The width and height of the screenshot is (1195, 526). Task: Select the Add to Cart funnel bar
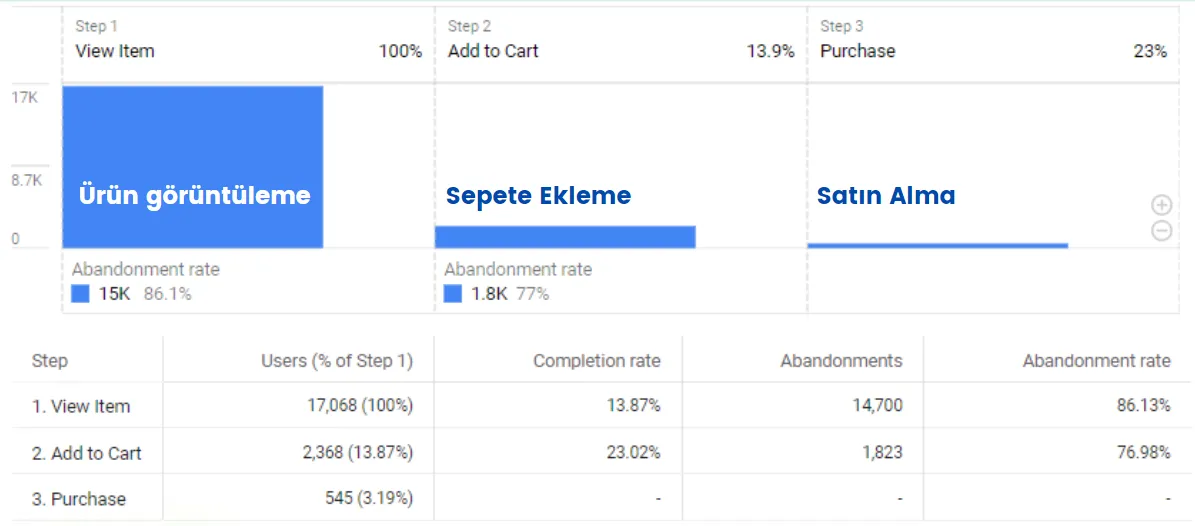(565, 237)
